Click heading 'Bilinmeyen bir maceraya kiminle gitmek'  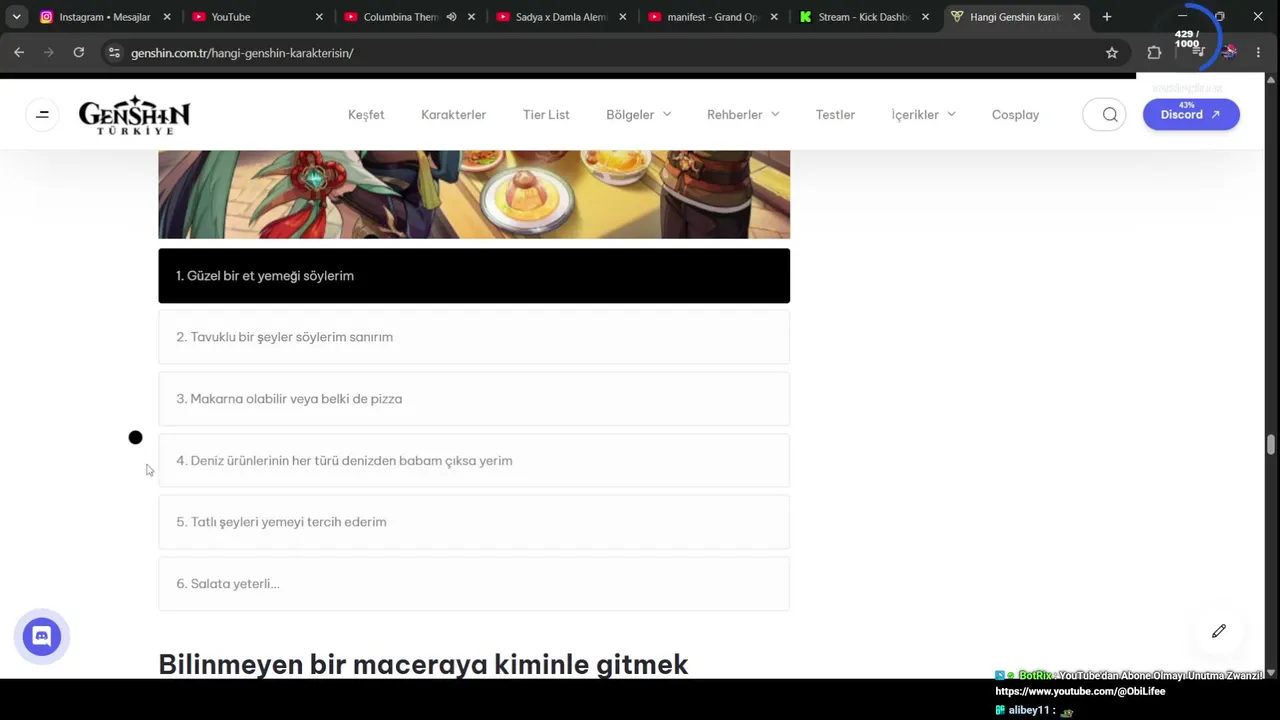click(x=423, y=664)
